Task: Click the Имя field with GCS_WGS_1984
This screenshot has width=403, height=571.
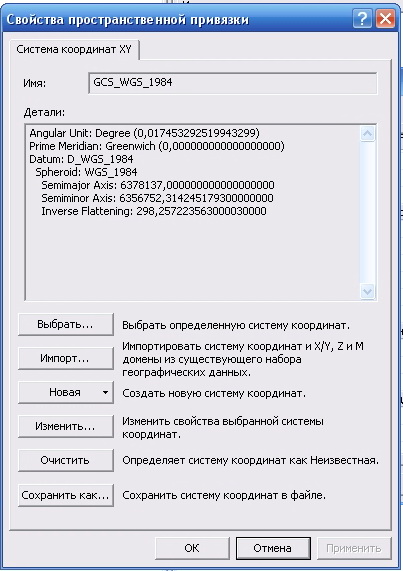Action: (233, 83)
